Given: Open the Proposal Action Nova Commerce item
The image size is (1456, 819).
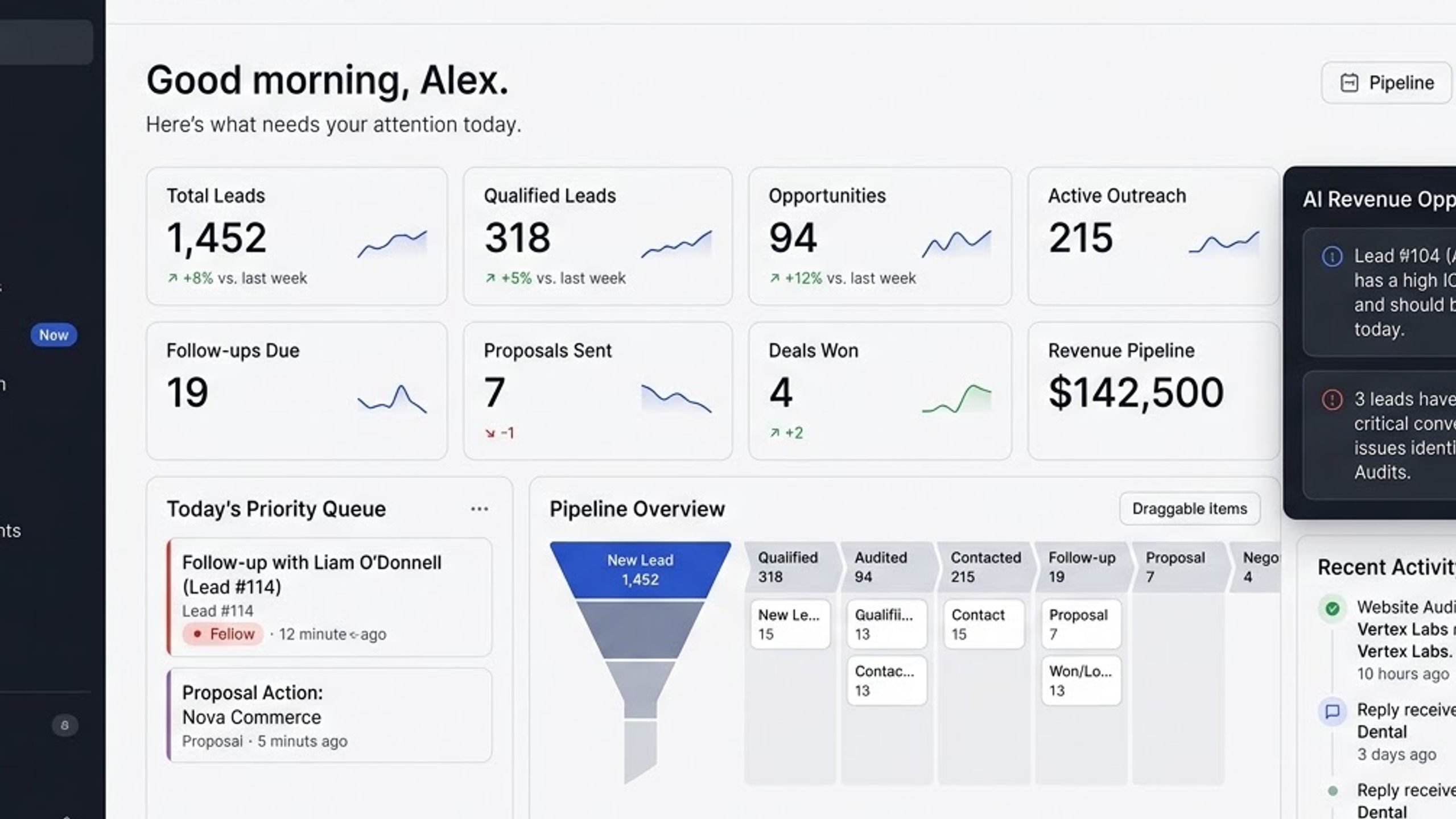Looking at the screenshot, I should click(329, 715).
